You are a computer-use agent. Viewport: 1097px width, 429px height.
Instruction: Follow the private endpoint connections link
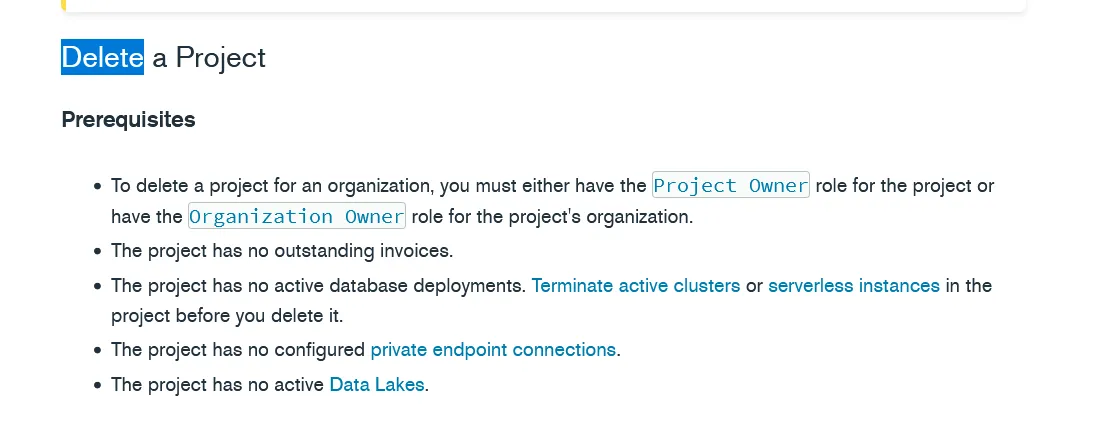coord(493,349)
